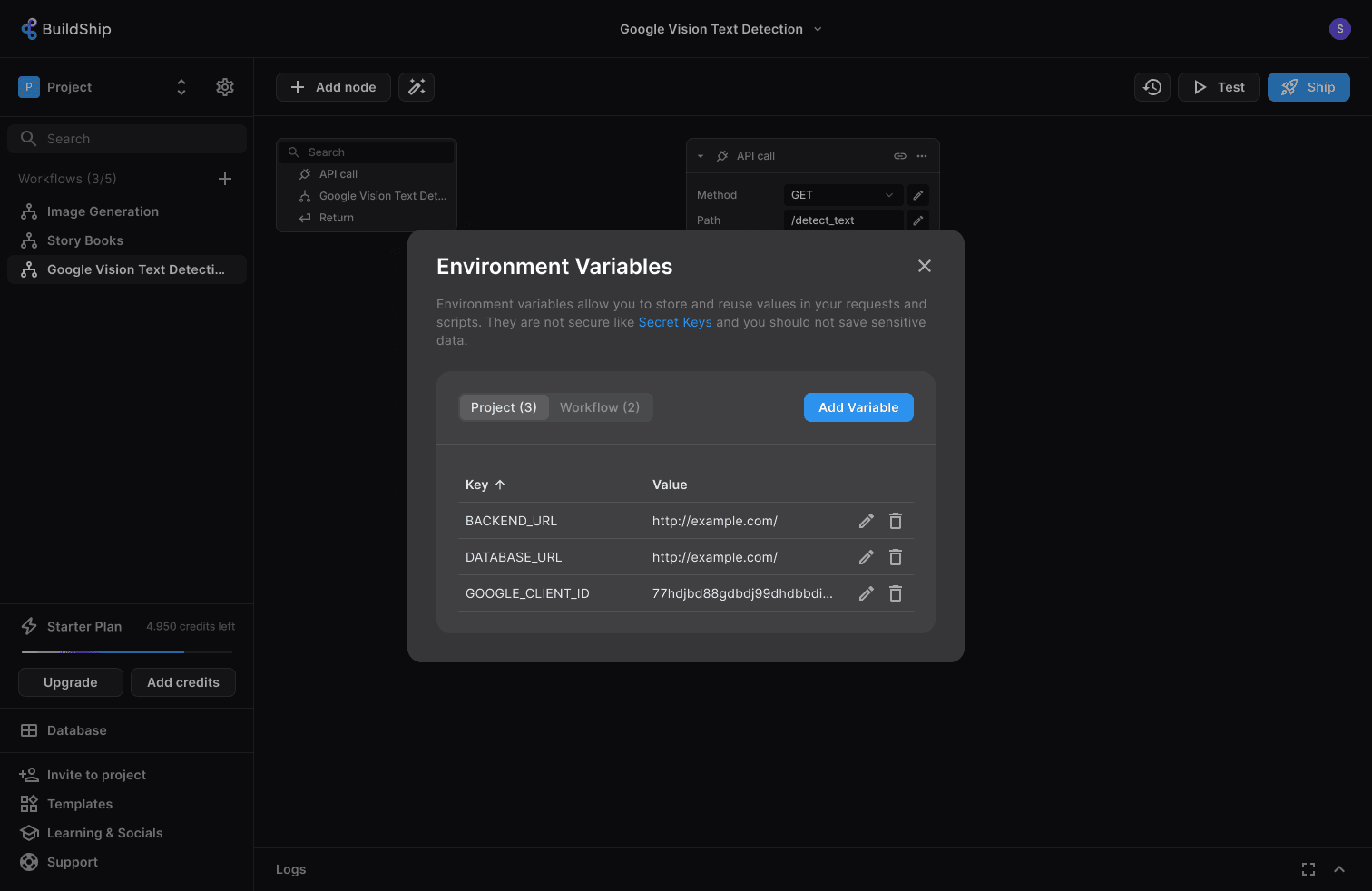Collapse the API call node with its chevron
Screen dimensions: 1372x891
(700, 155)
